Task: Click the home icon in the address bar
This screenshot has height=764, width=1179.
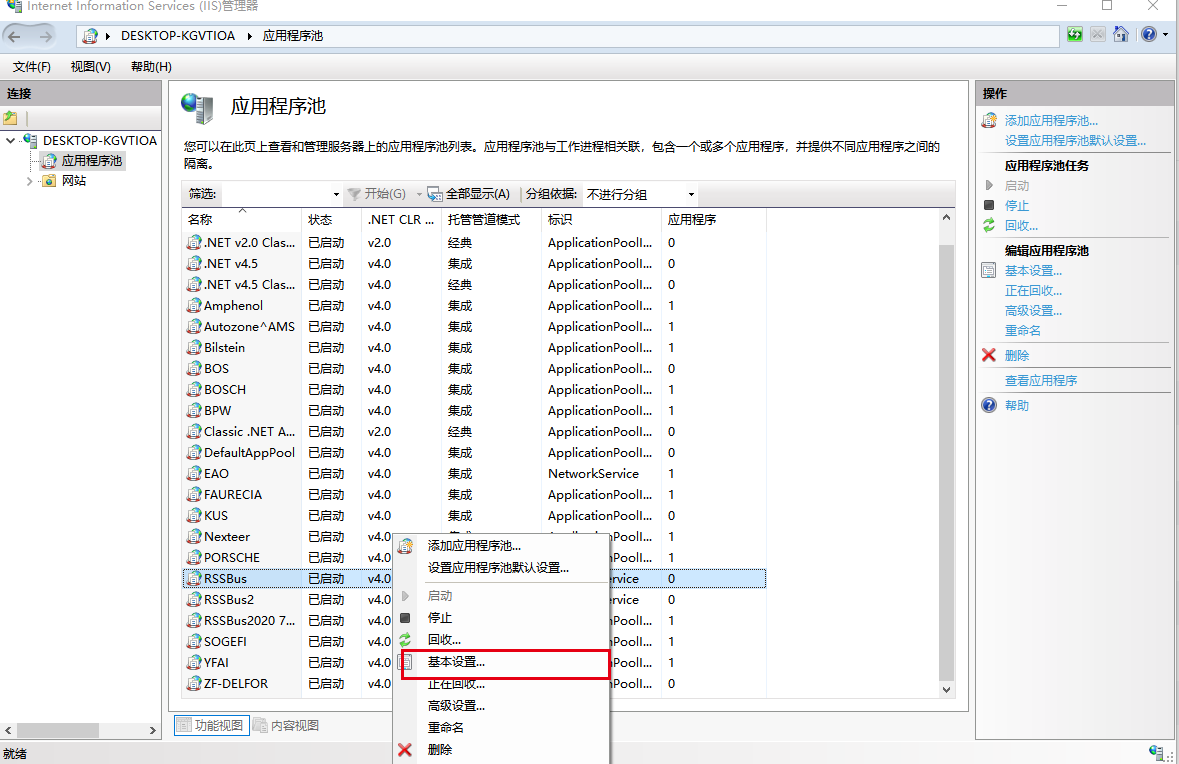Action: [x=1119, y=34]
